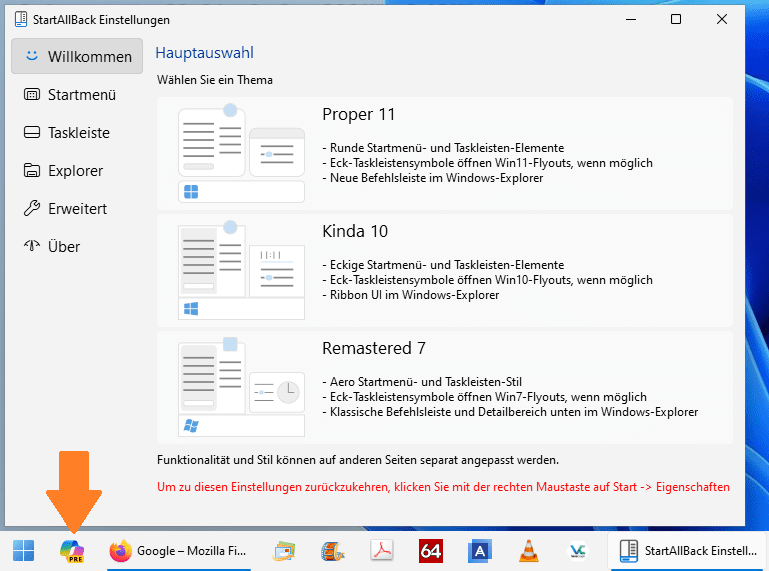Viewport: 769px width, 571px height.
Task: Select the Proper 11 theme preview
Action: click(x=241, y=153)
